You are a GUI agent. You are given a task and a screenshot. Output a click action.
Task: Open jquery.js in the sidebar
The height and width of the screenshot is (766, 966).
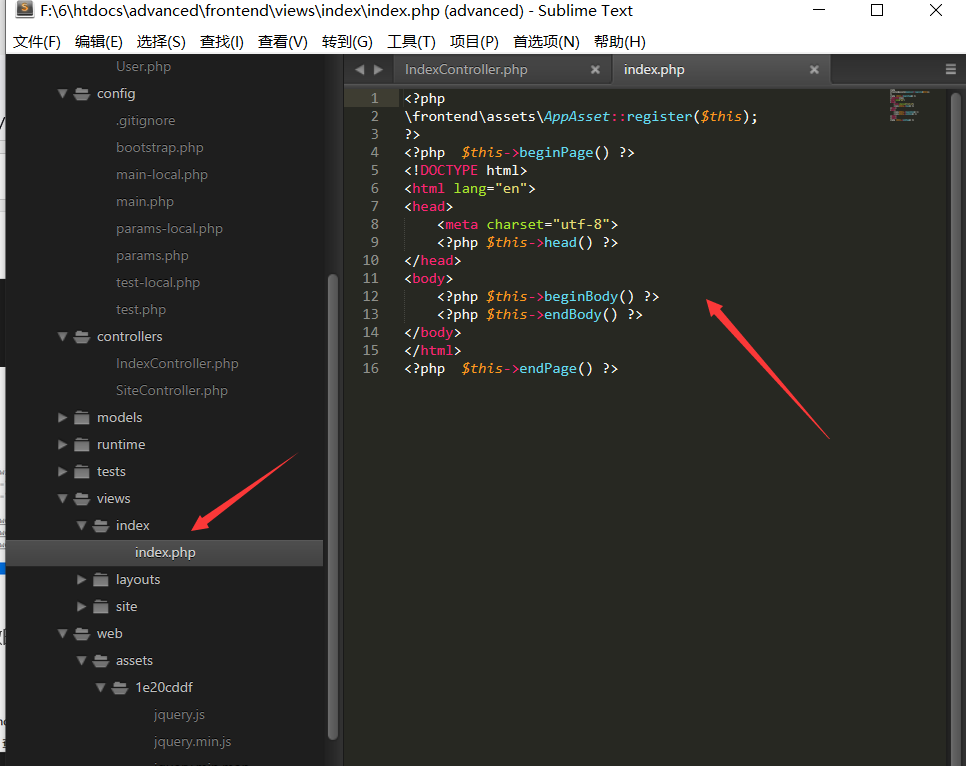click(179, 715)
